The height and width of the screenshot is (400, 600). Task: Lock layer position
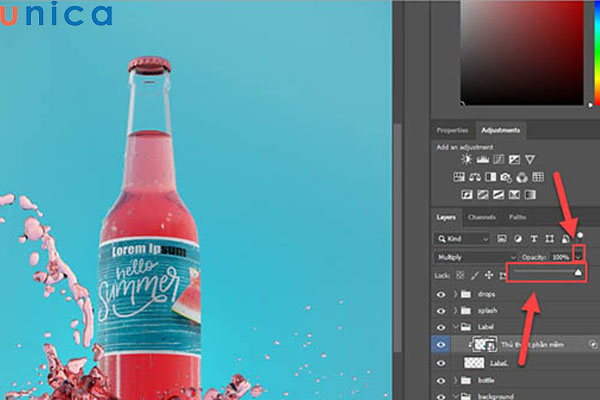click(x=489, y=275)
